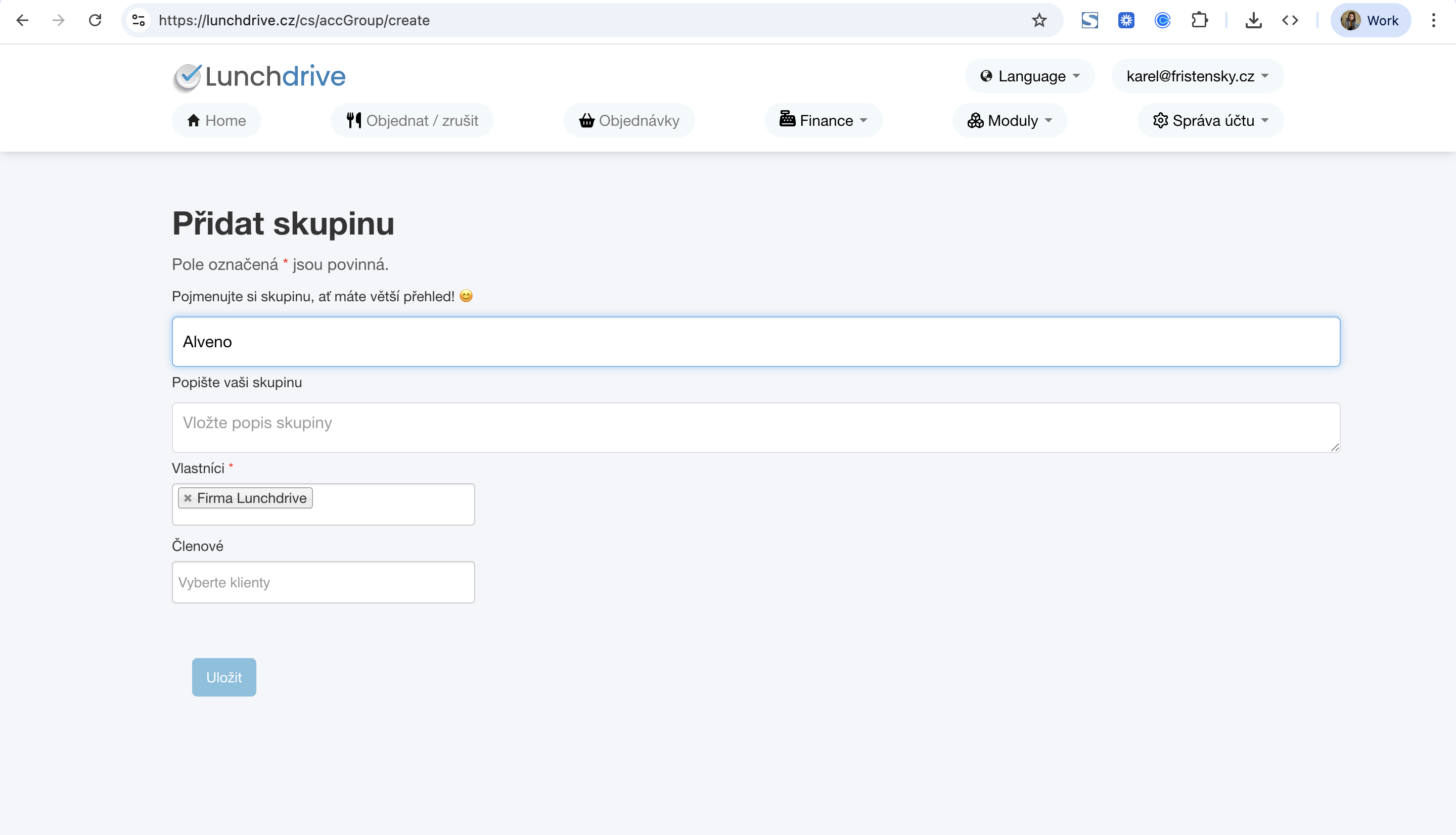Remove Firma Lunchdrive owner tag

click(x=188, y=498)
